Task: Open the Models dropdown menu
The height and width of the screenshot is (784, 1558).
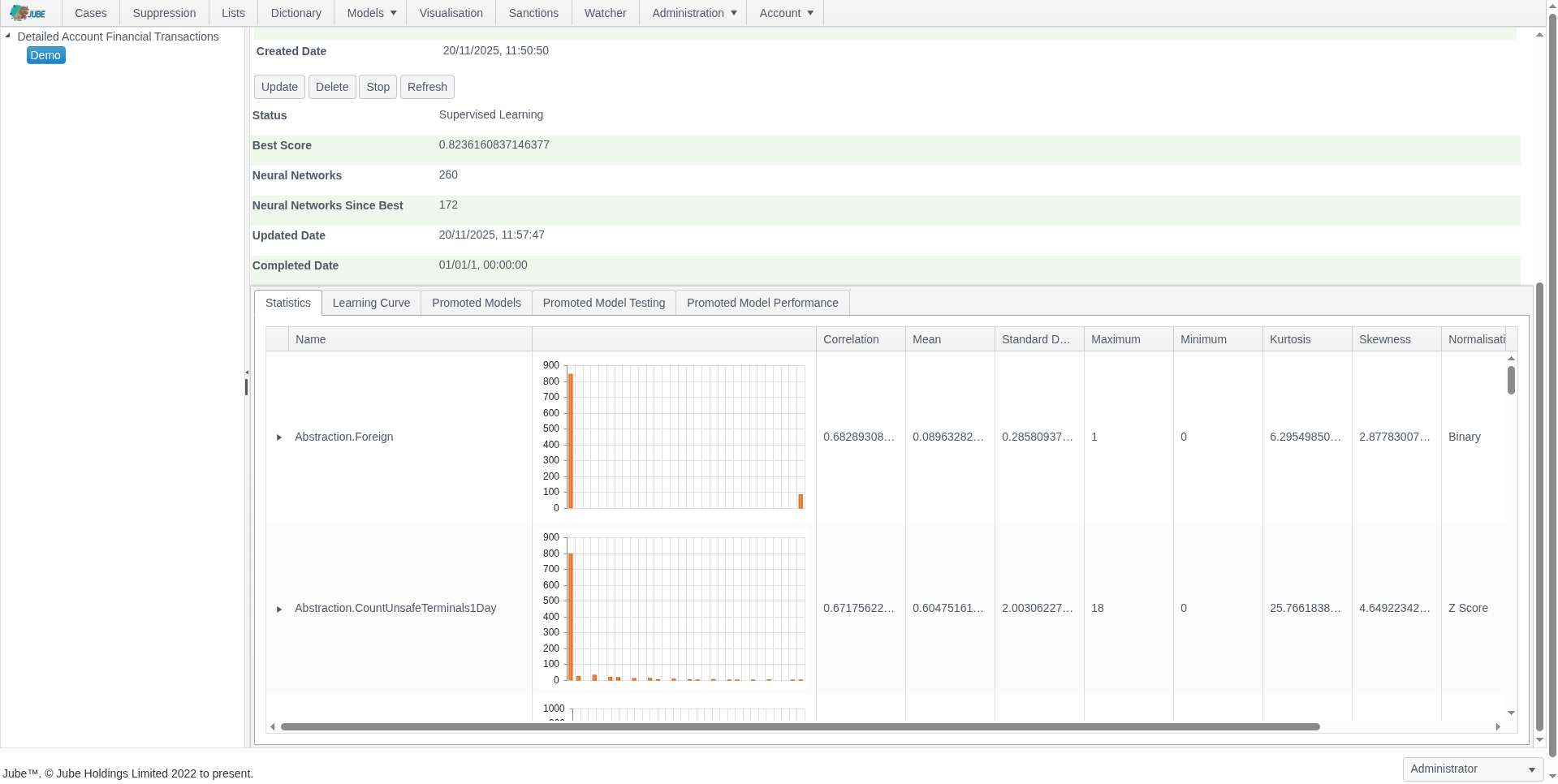Action: tap(371, 13)
